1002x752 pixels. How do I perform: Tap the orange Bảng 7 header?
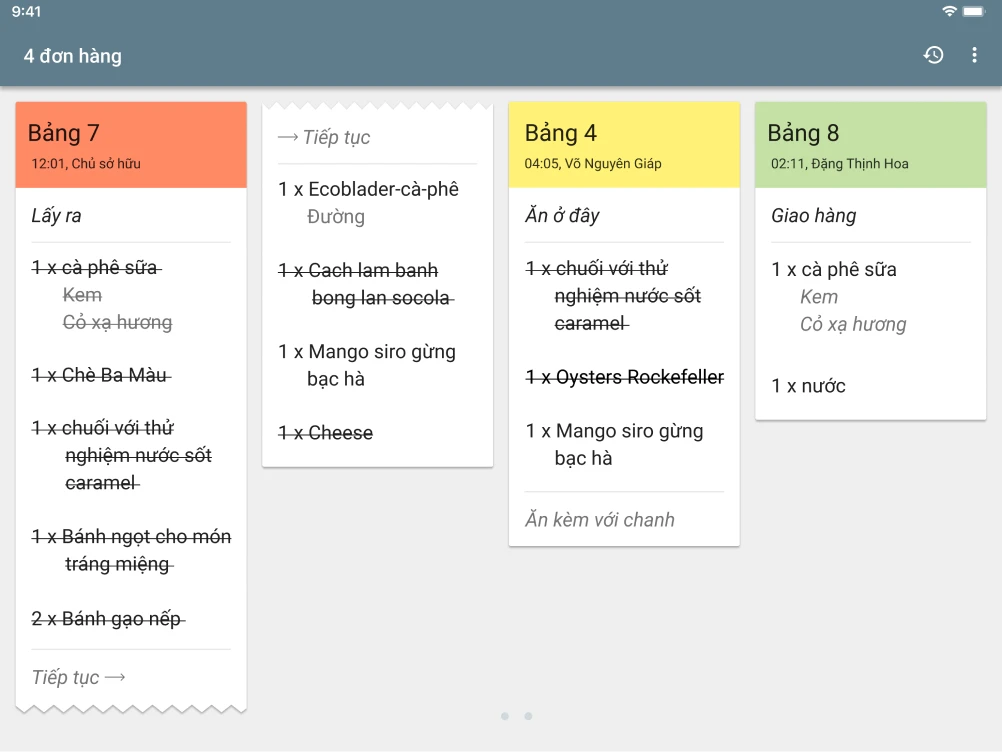131,145
